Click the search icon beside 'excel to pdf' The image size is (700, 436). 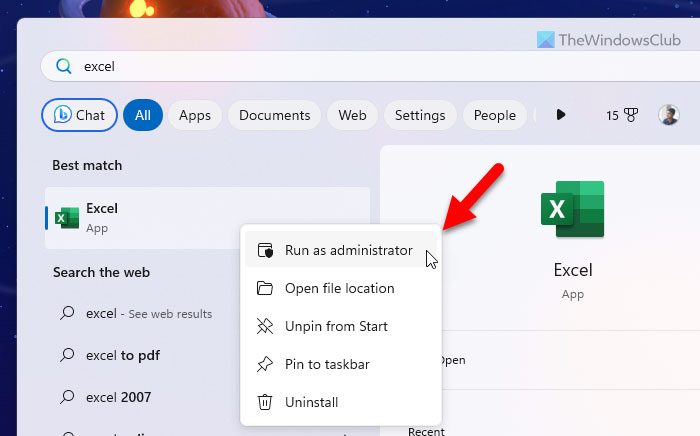point(67,355)
